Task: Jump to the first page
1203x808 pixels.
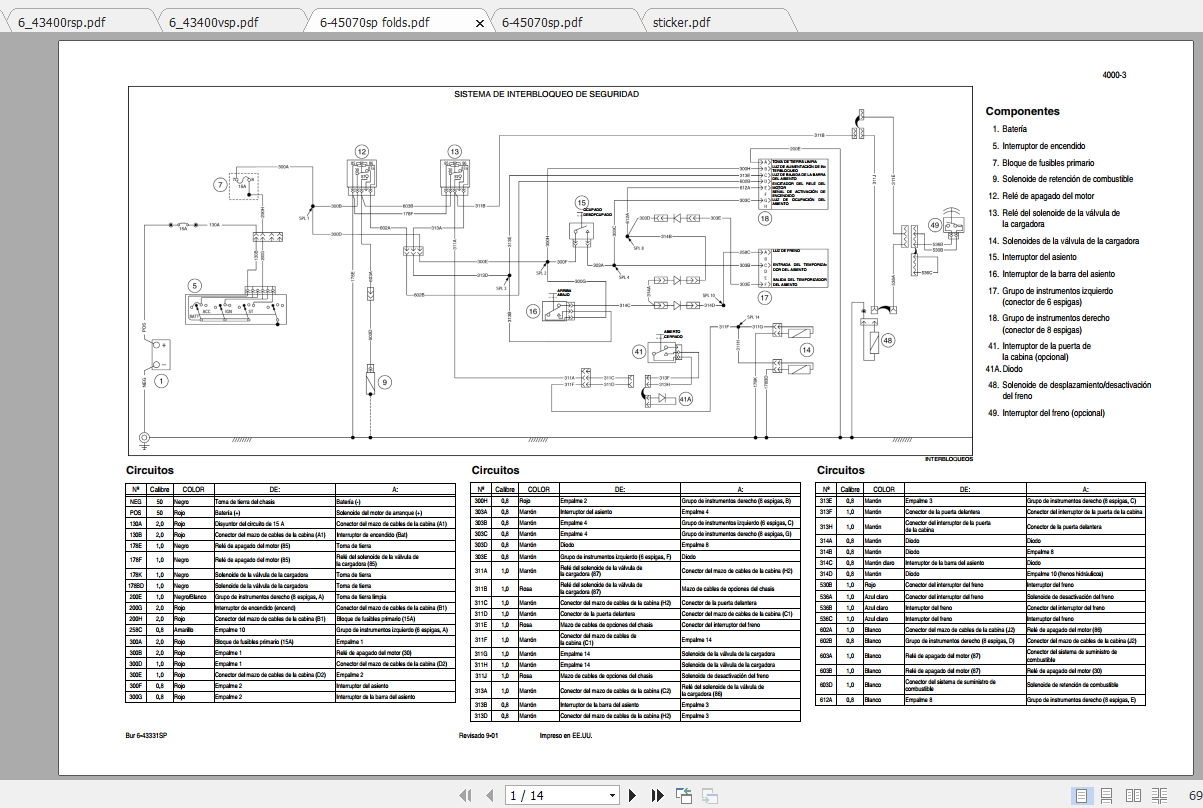Action: tap(466, 795)
